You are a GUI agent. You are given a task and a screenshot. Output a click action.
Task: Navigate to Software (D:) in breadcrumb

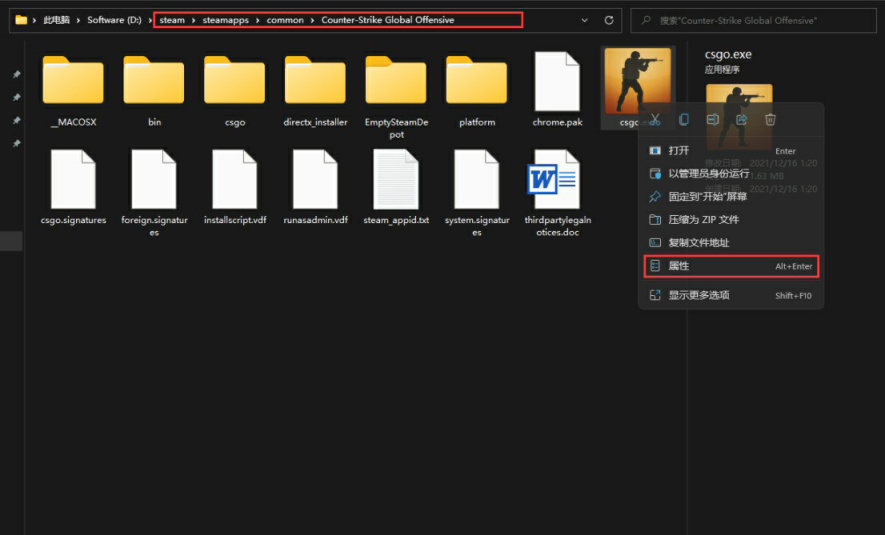point(114,20)
